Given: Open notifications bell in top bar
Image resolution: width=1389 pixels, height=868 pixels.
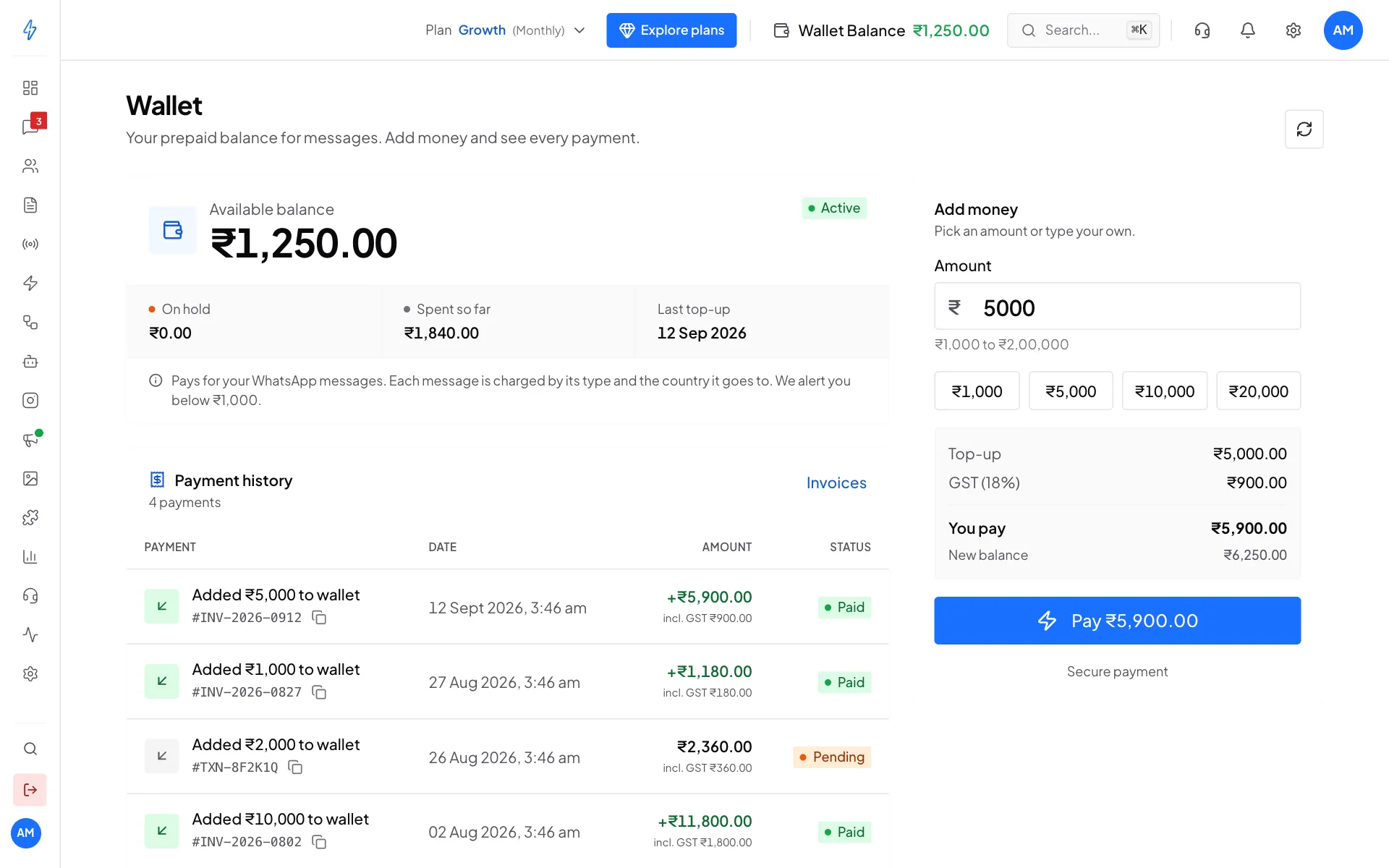Looking at the screenshot, I should (1247, 30).
